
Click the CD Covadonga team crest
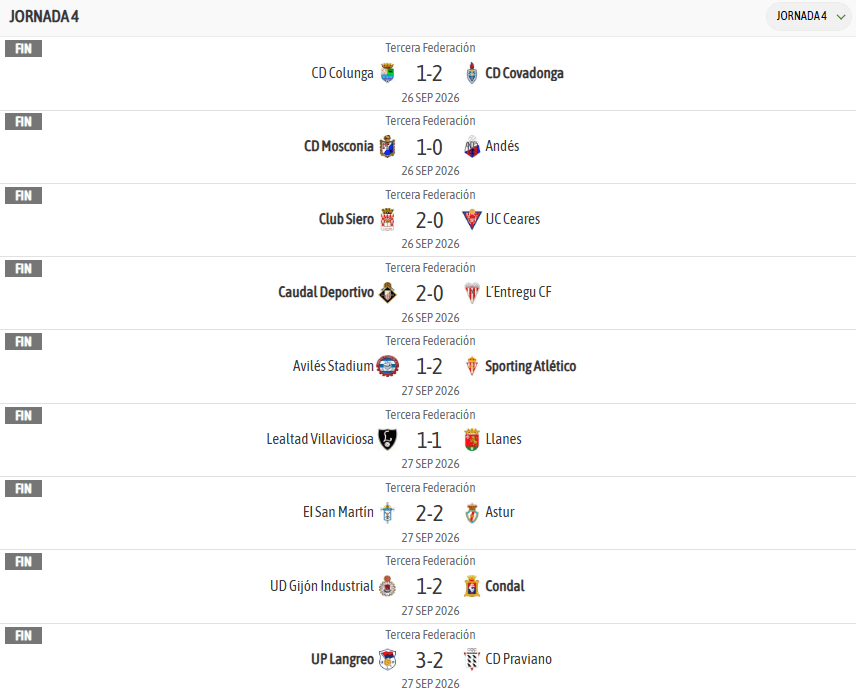pos(472,73)
